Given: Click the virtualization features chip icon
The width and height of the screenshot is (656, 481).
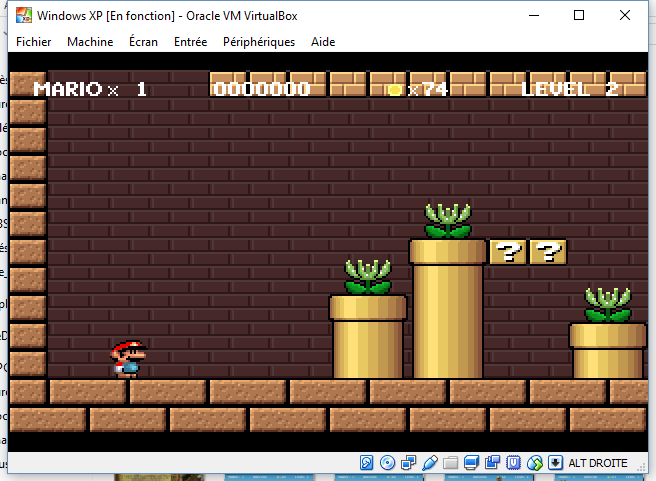Looking at the screenshot, I should click(513, 463).
